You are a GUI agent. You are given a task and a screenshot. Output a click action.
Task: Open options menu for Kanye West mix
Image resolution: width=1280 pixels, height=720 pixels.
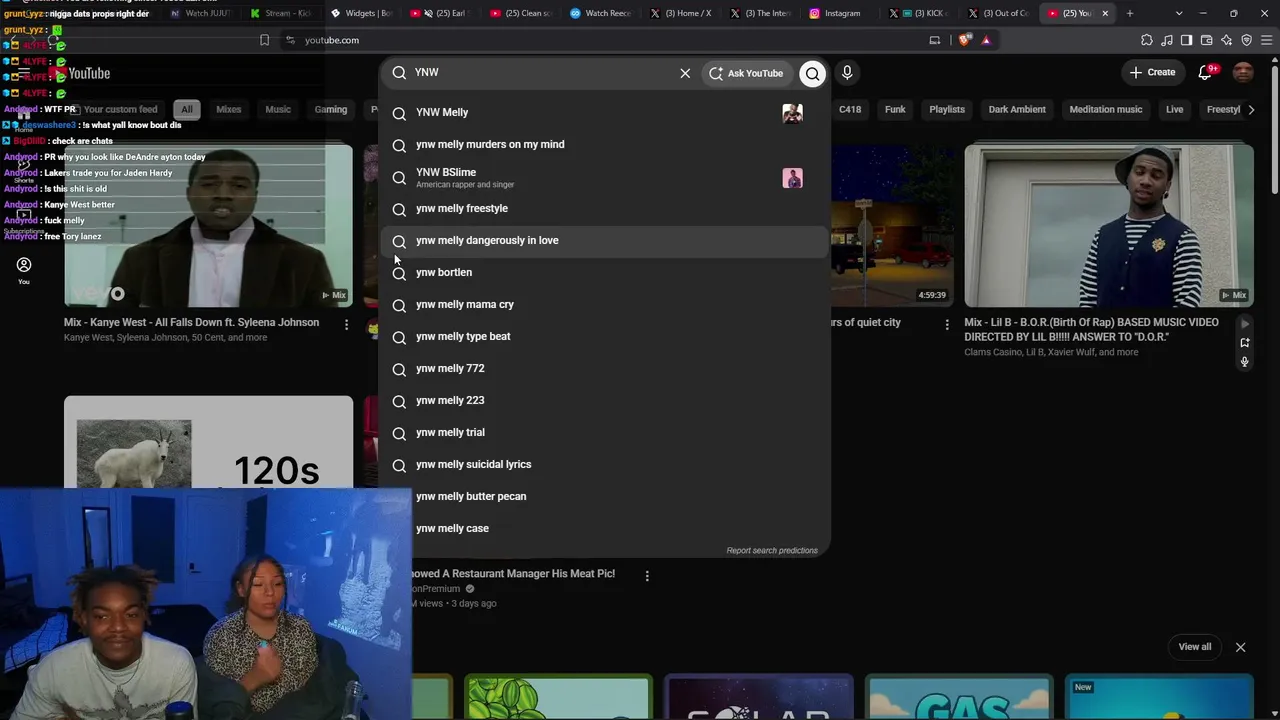click(346, 324)
